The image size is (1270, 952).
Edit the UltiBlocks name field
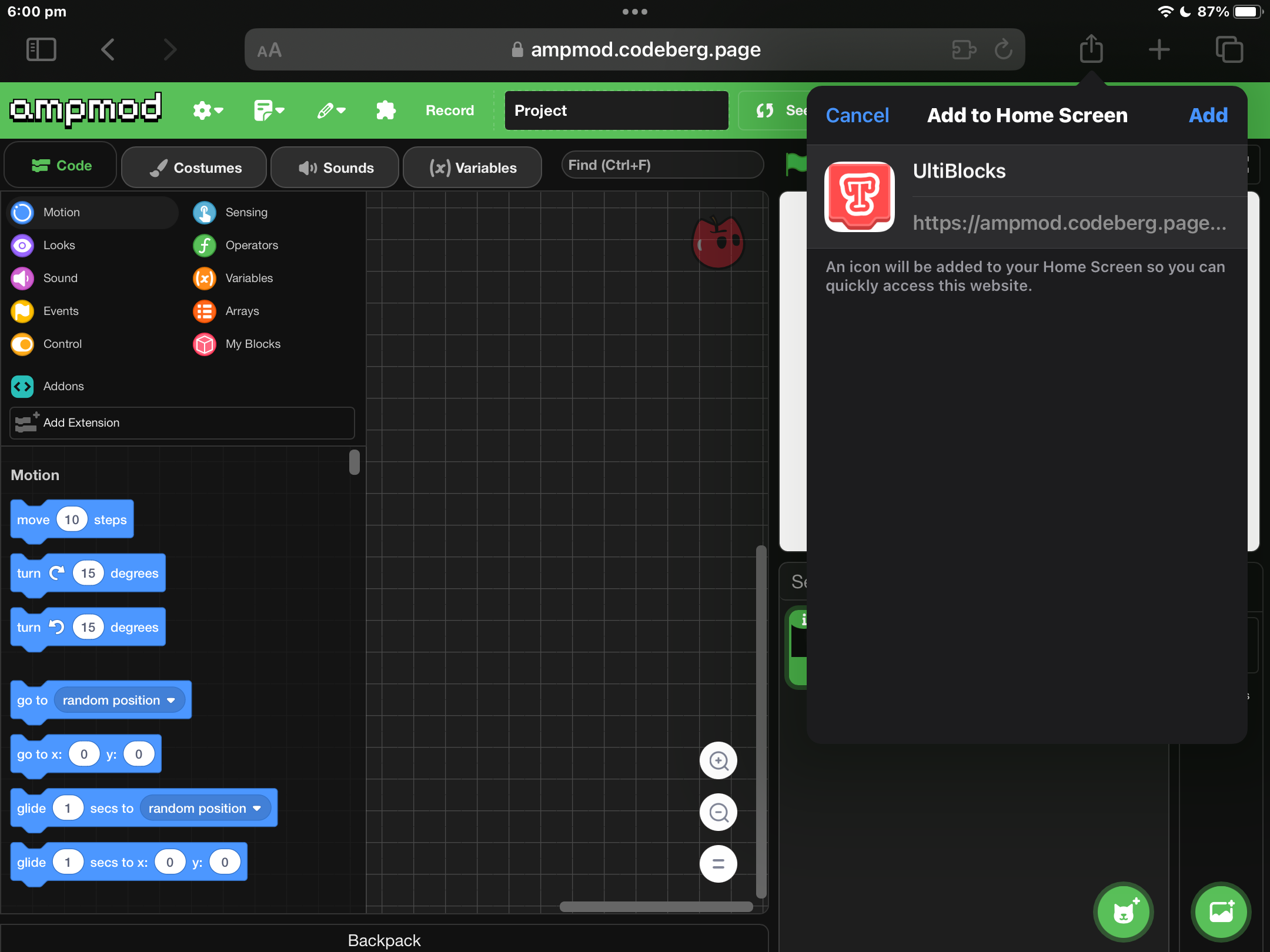(x=1079, y=171)
